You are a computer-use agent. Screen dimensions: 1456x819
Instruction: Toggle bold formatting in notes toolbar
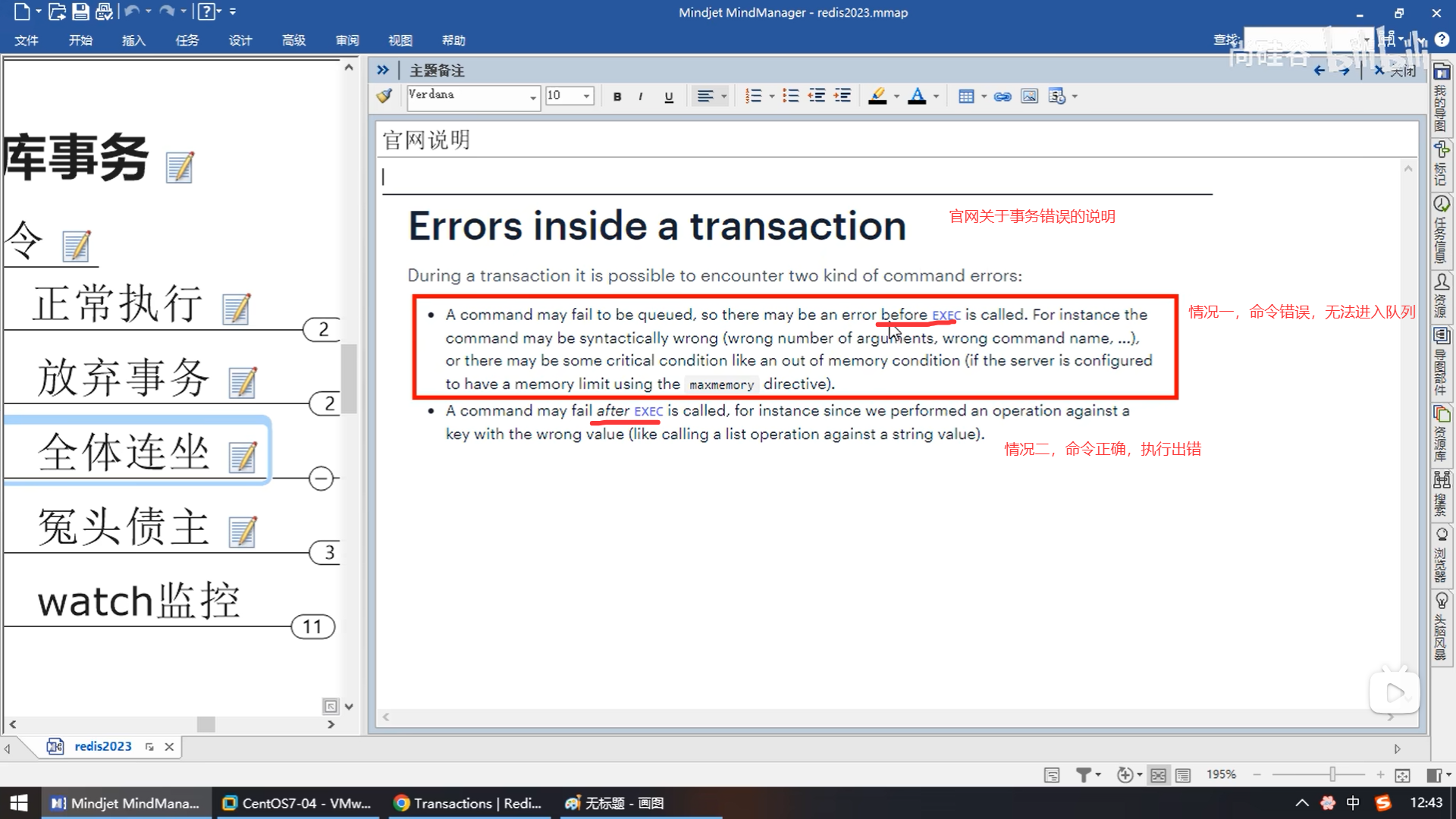point(617,96)
